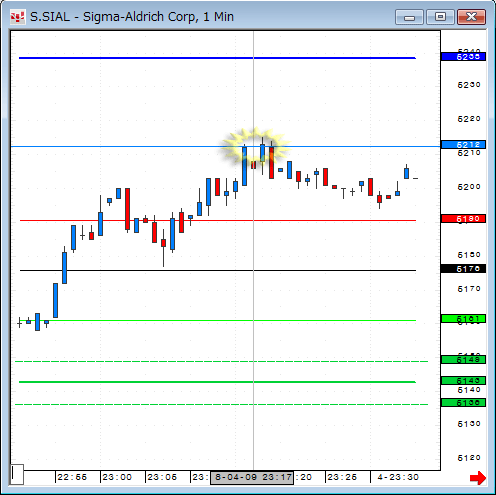Maximize the S.SIAL chart window
496x495 pixels.
pos(440,17)
